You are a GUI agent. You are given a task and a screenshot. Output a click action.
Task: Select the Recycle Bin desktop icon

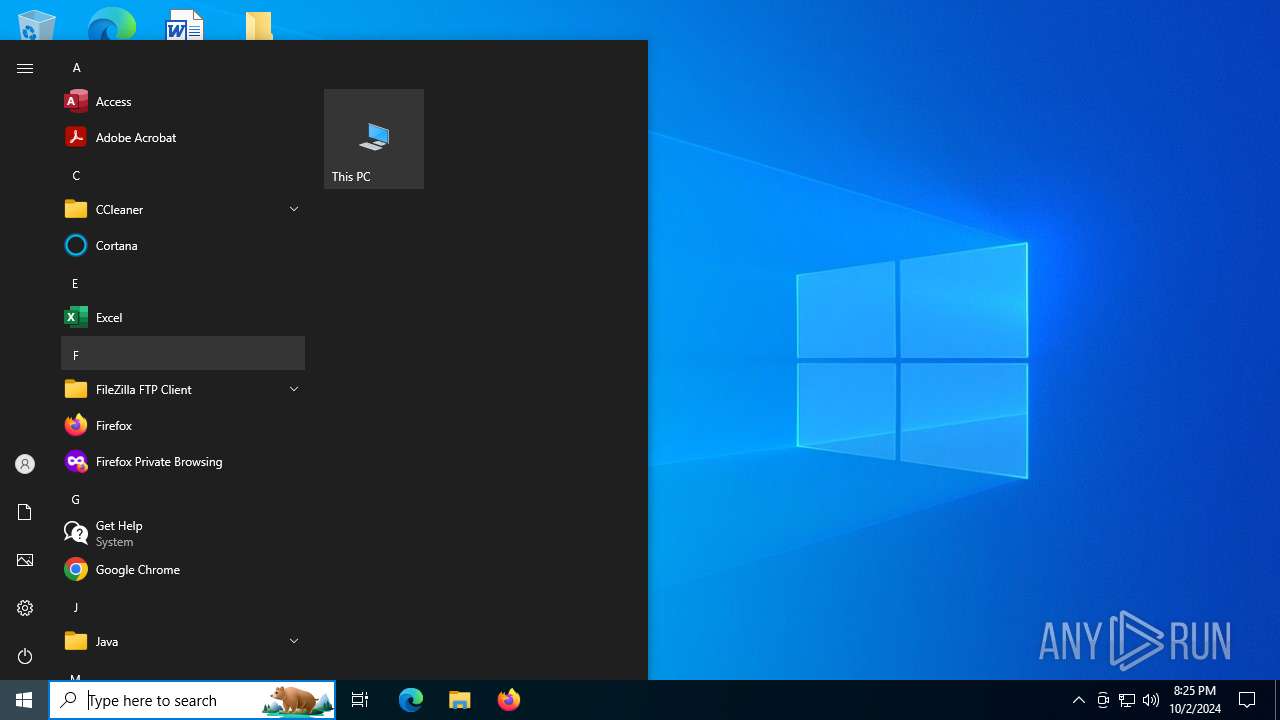click(37, 24)
